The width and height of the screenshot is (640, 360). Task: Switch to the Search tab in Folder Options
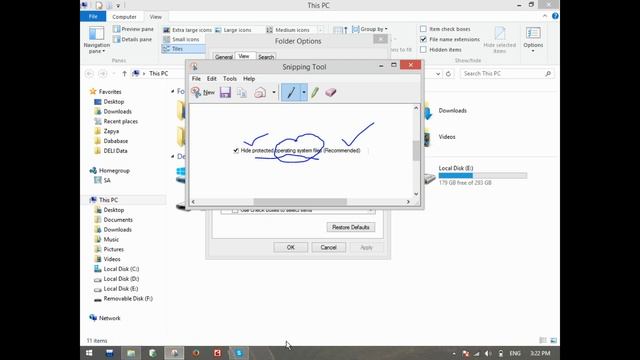point(266,57)
